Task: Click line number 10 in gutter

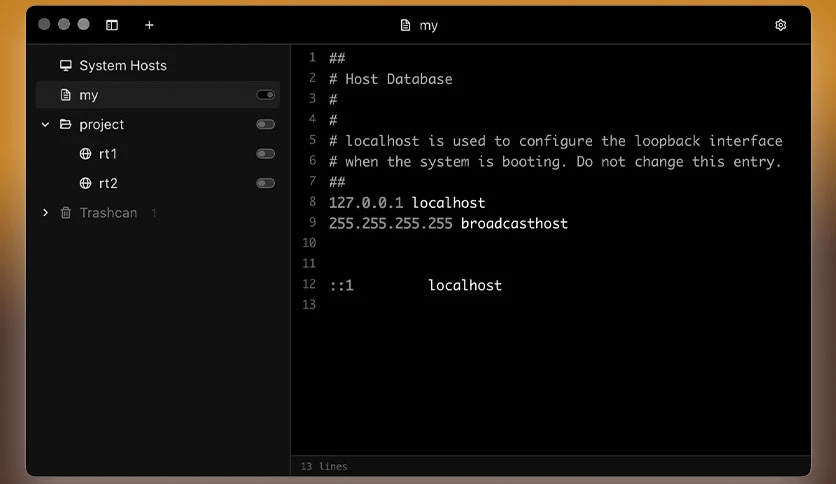Action: tap(309, 243)
